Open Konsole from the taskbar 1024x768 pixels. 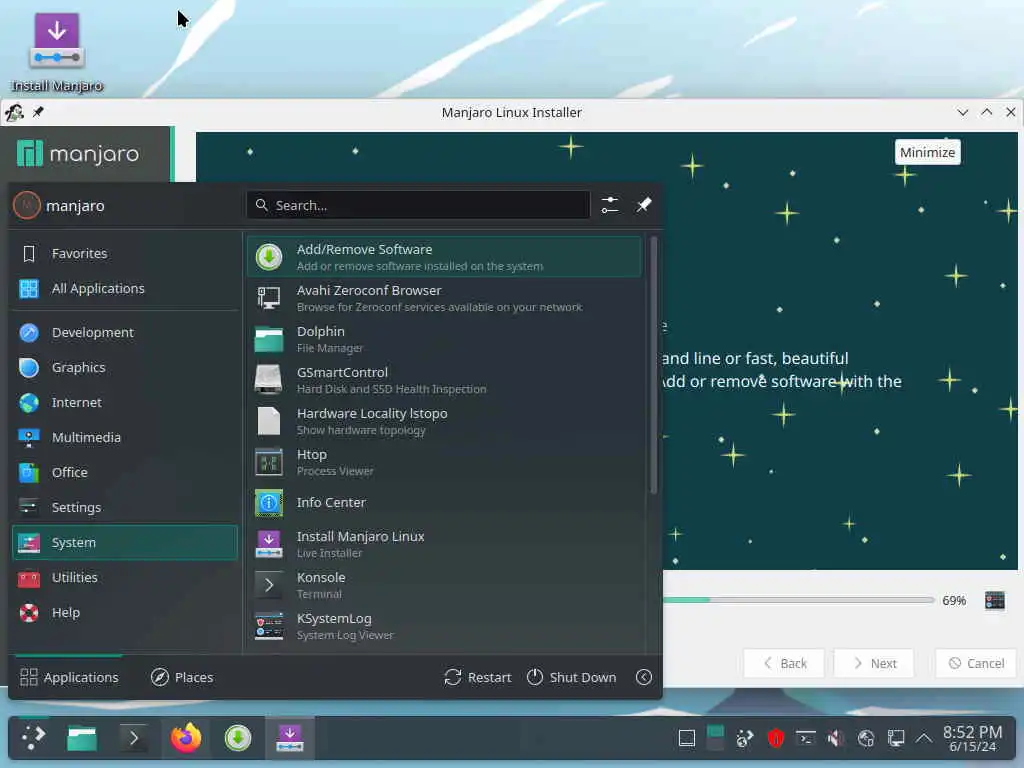click(x=134, y=738)
